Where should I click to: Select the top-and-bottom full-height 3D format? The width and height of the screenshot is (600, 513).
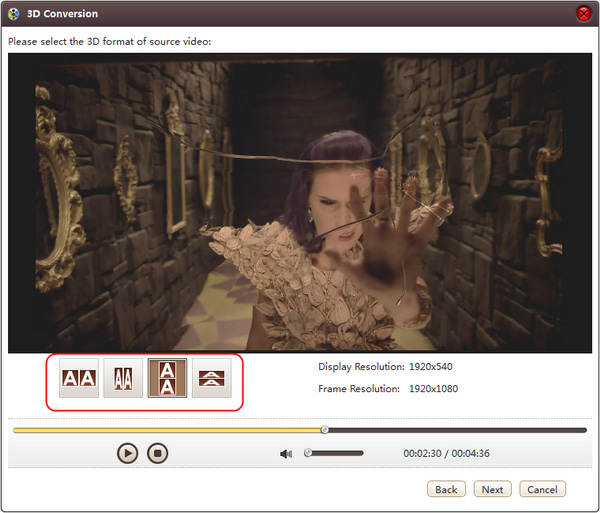(167, 378)
